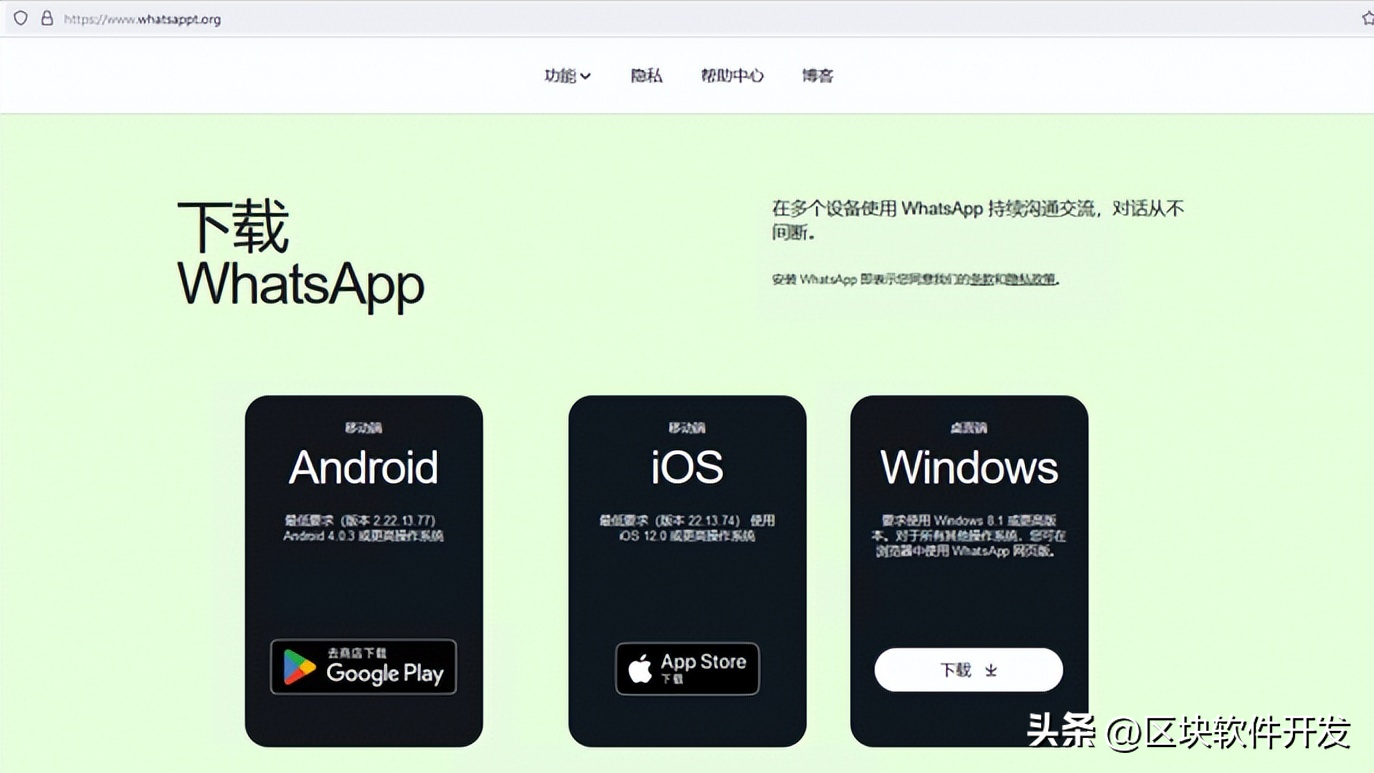This screenshot has height=773, width=1374.
Task: Follow the 隐私政策 link
Action: click(x=1031, y=280)
